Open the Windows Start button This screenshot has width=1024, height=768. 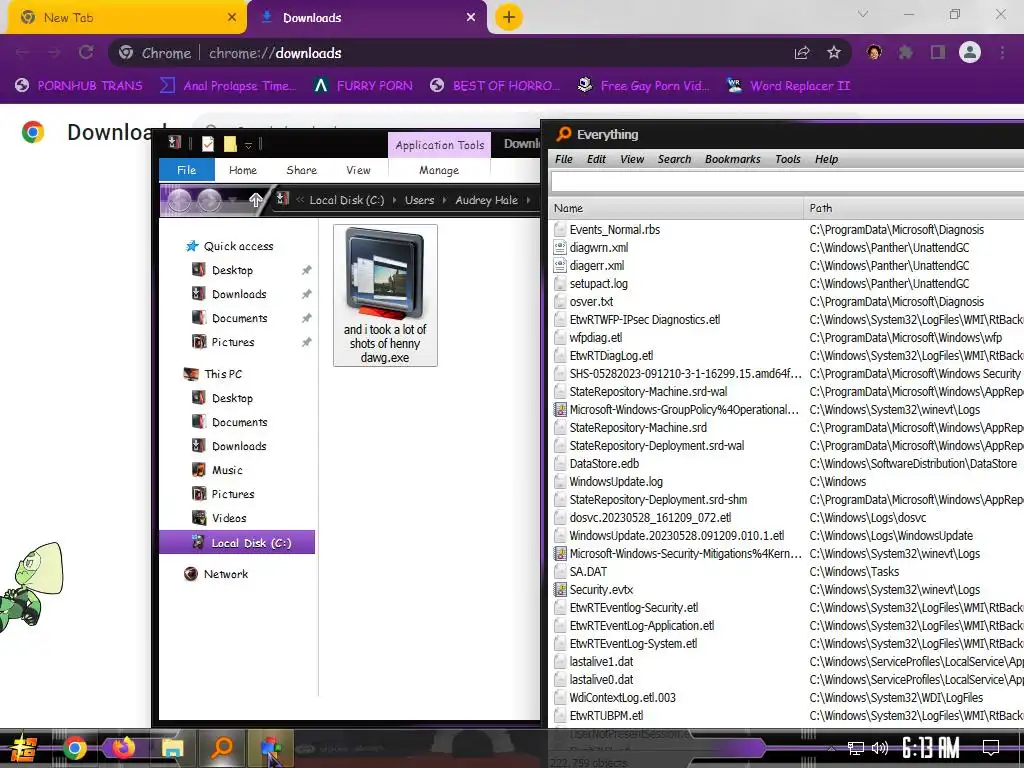tap(23, 748)
